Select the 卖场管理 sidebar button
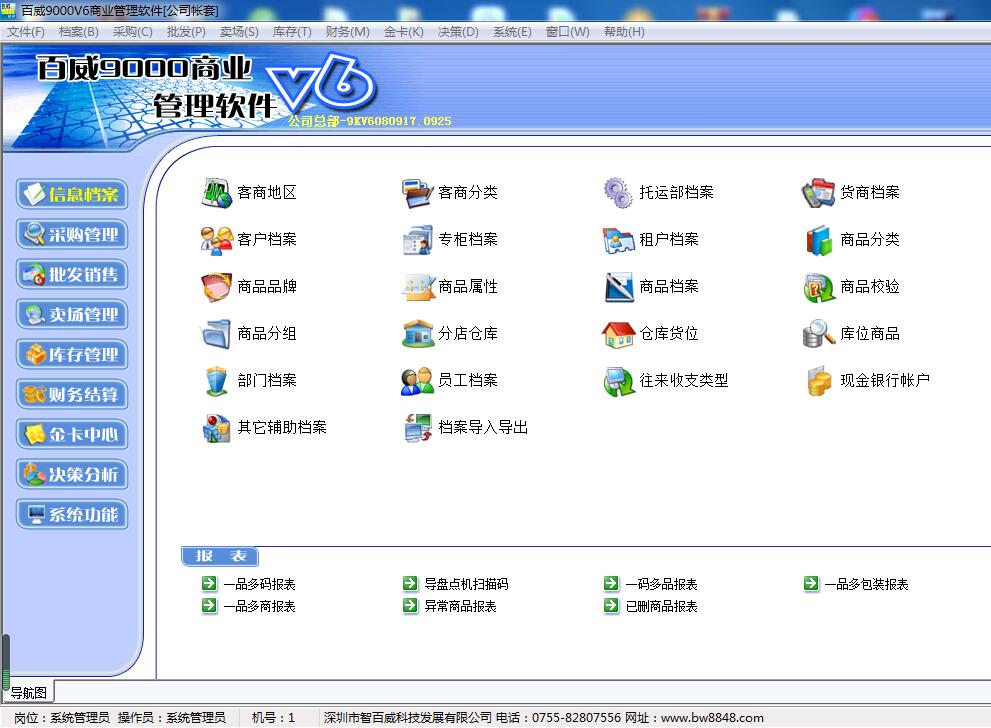Screen dimensions: 991x728 click(x=72, y=314)
